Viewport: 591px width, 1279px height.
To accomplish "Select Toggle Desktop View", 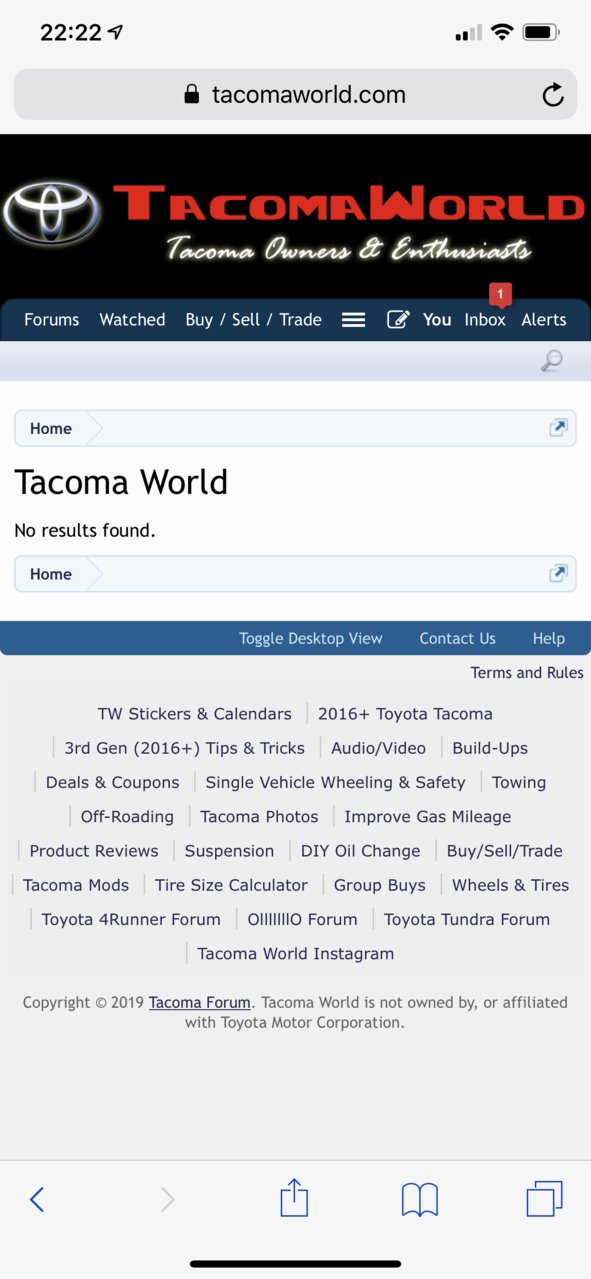I will pyautogui.click(x=311, y=638).
